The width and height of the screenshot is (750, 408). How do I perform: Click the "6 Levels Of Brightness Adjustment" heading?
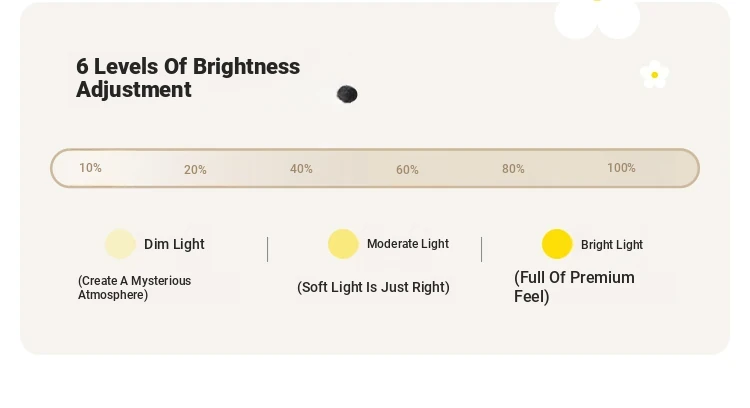(188, 78)
